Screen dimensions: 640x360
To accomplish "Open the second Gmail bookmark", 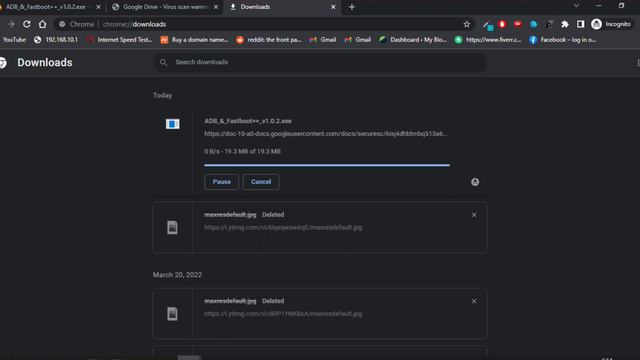I will [x=358, y=40].
